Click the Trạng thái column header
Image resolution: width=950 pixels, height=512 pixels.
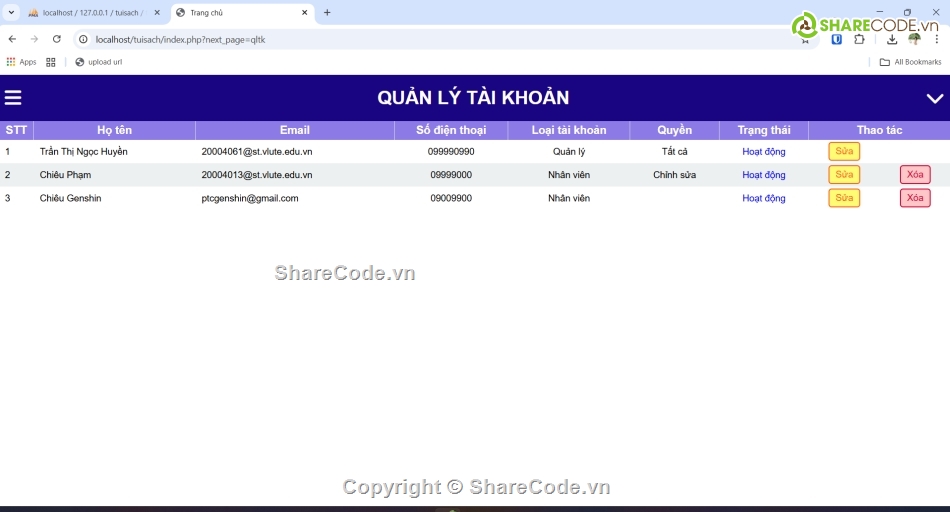(764, 130)
